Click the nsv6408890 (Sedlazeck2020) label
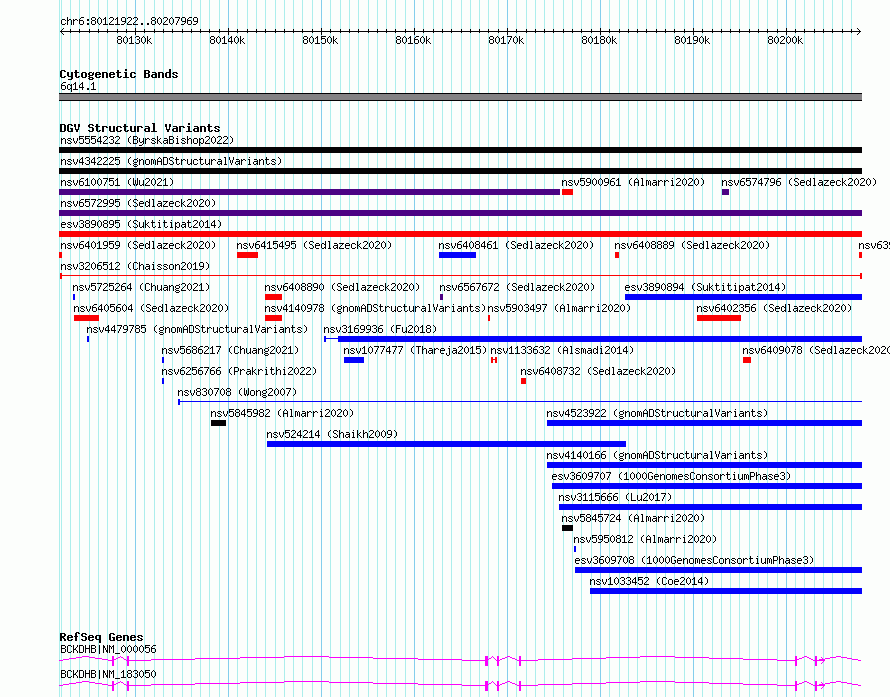This screenshot has height=697, width=890. (x=342, y=287)
